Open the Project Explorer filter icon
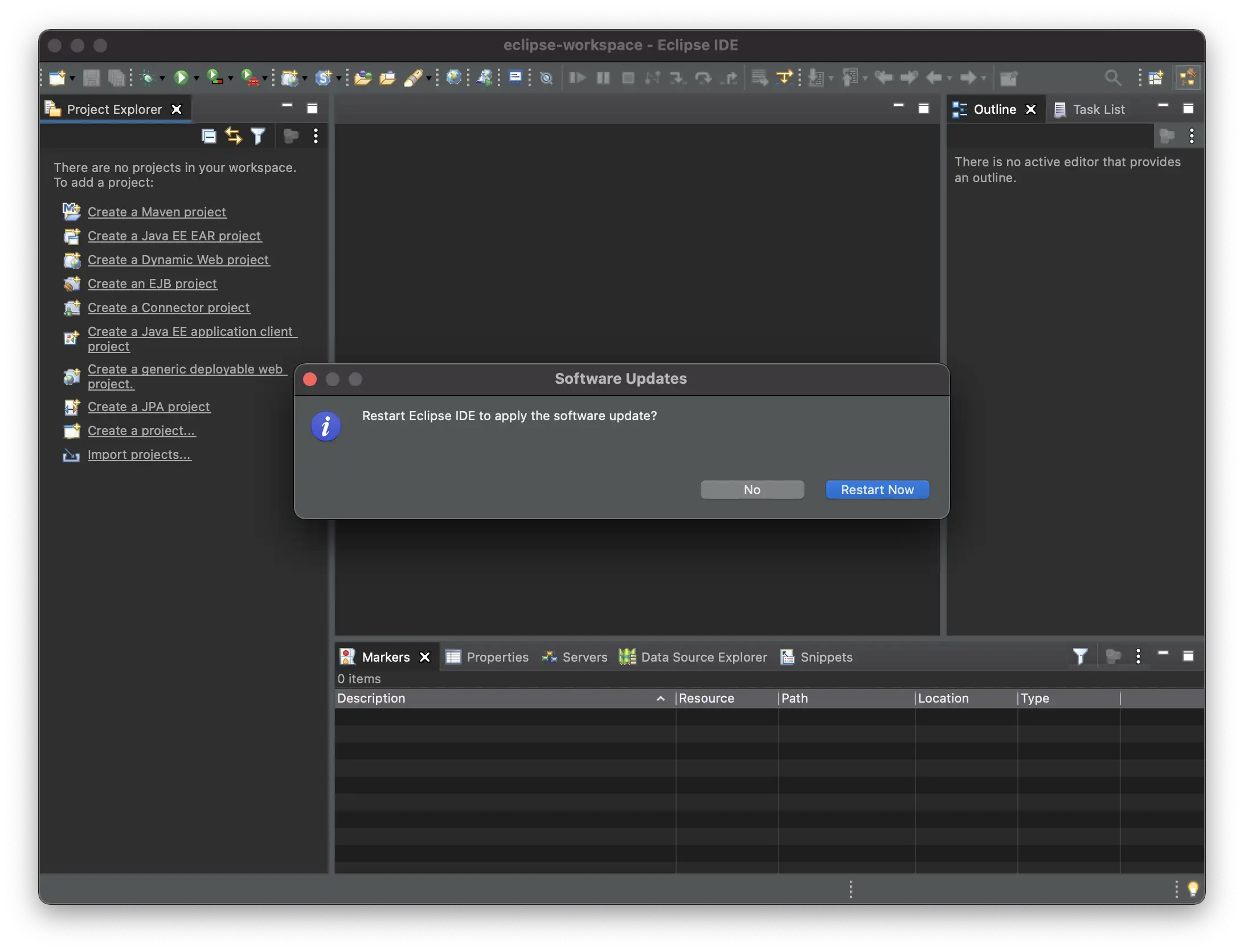1244x952 pixels. pos(258,136)
